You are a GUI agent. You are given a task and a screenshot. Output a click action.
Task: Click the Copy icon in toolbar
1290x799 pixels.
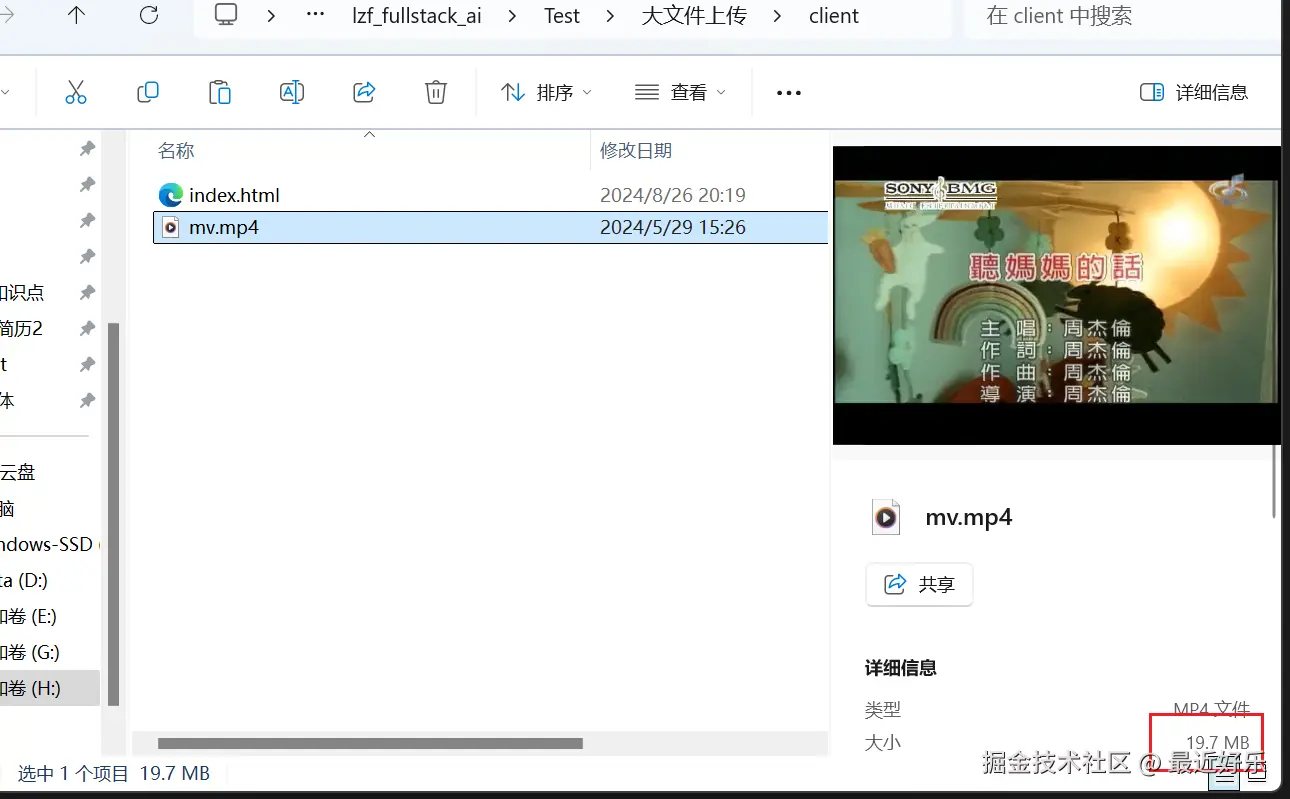coord(148,92)
